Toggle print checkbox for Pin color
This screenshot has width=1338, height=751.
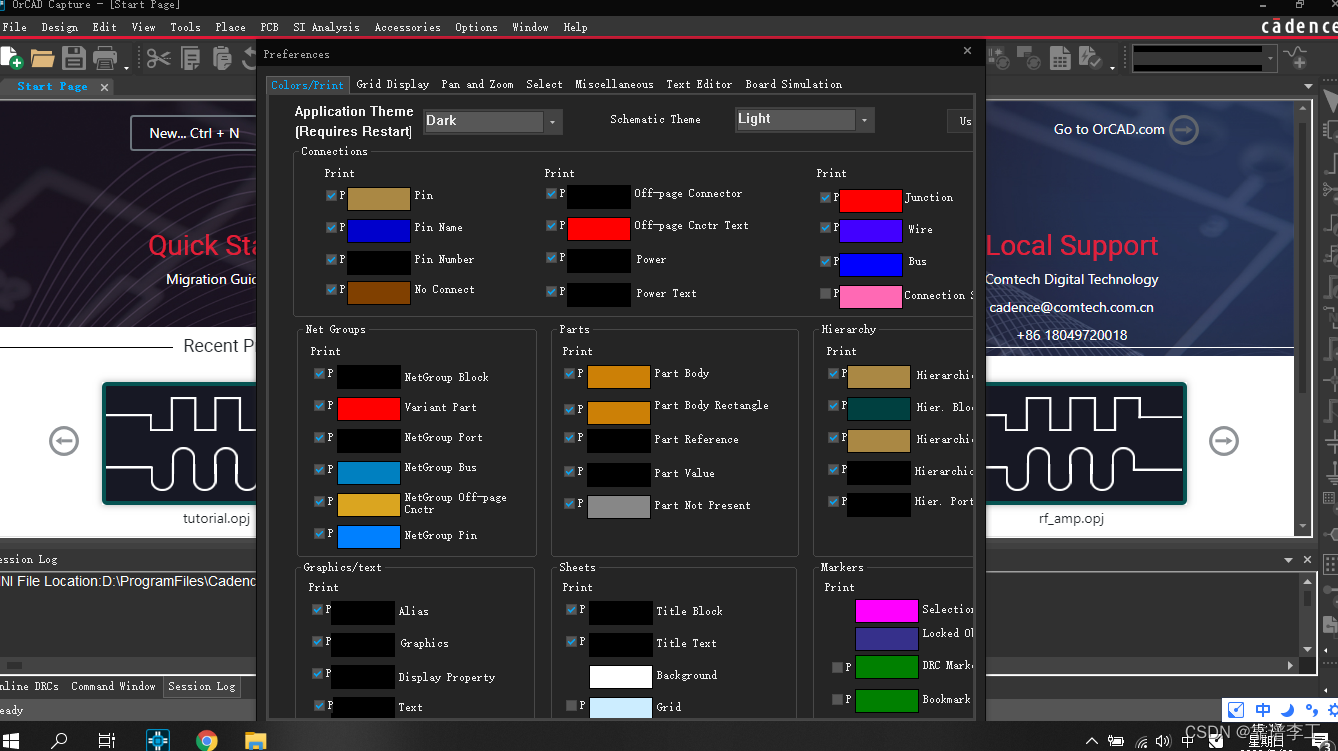(x=332, y=196)
